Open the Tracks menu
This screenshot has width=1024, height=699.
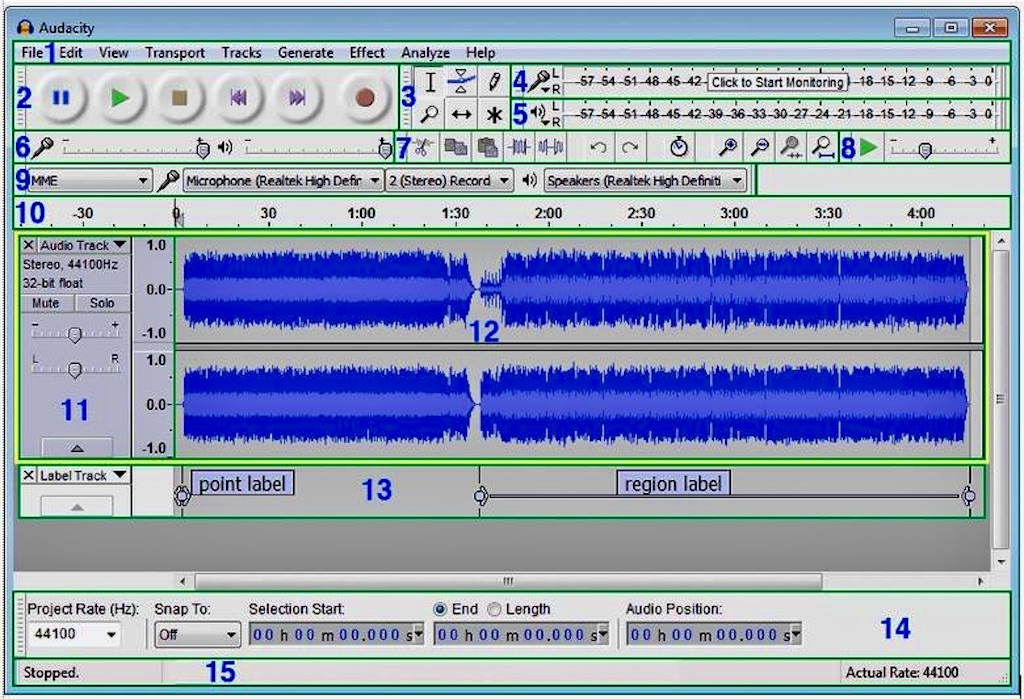click(x=241, y=52)
